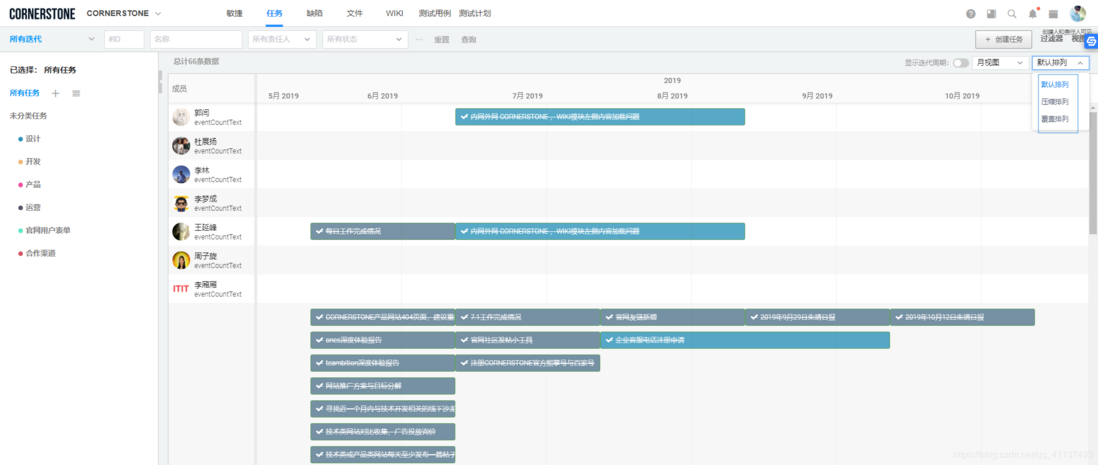Open the calendar icon in header
This screenshot has width=1098, height=465.
1053,14
